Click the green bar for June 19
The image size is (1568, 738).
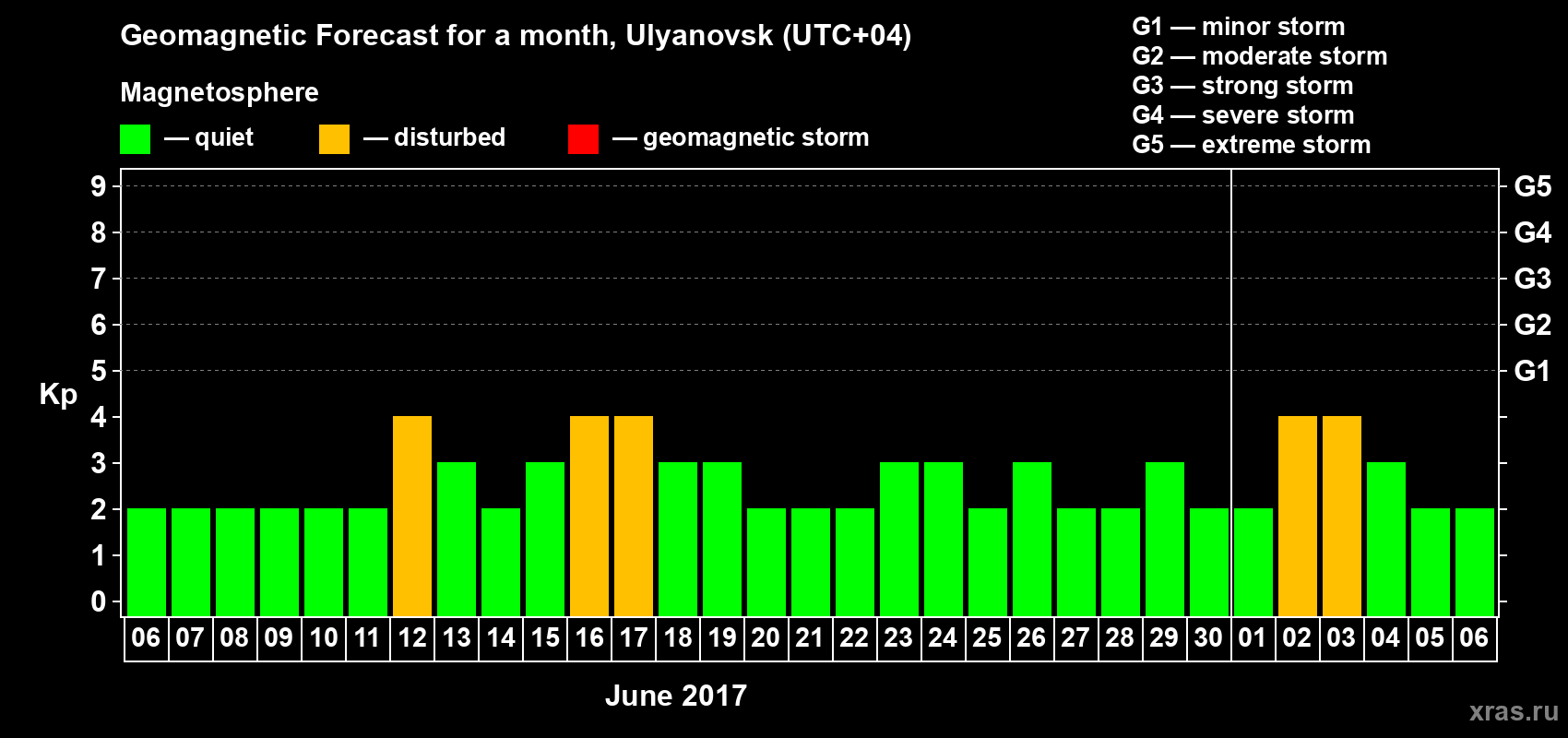tap(722, 539)
